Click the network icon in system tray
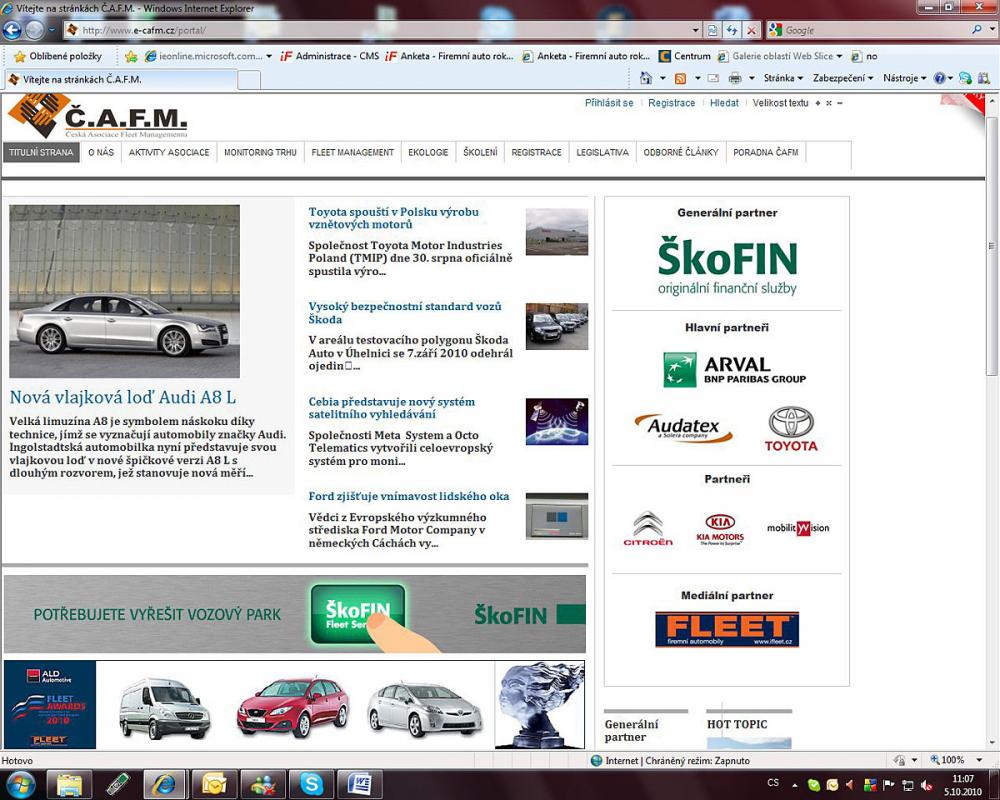Image resolution: width=1000 pixels, height=800 pixels. 908,785
